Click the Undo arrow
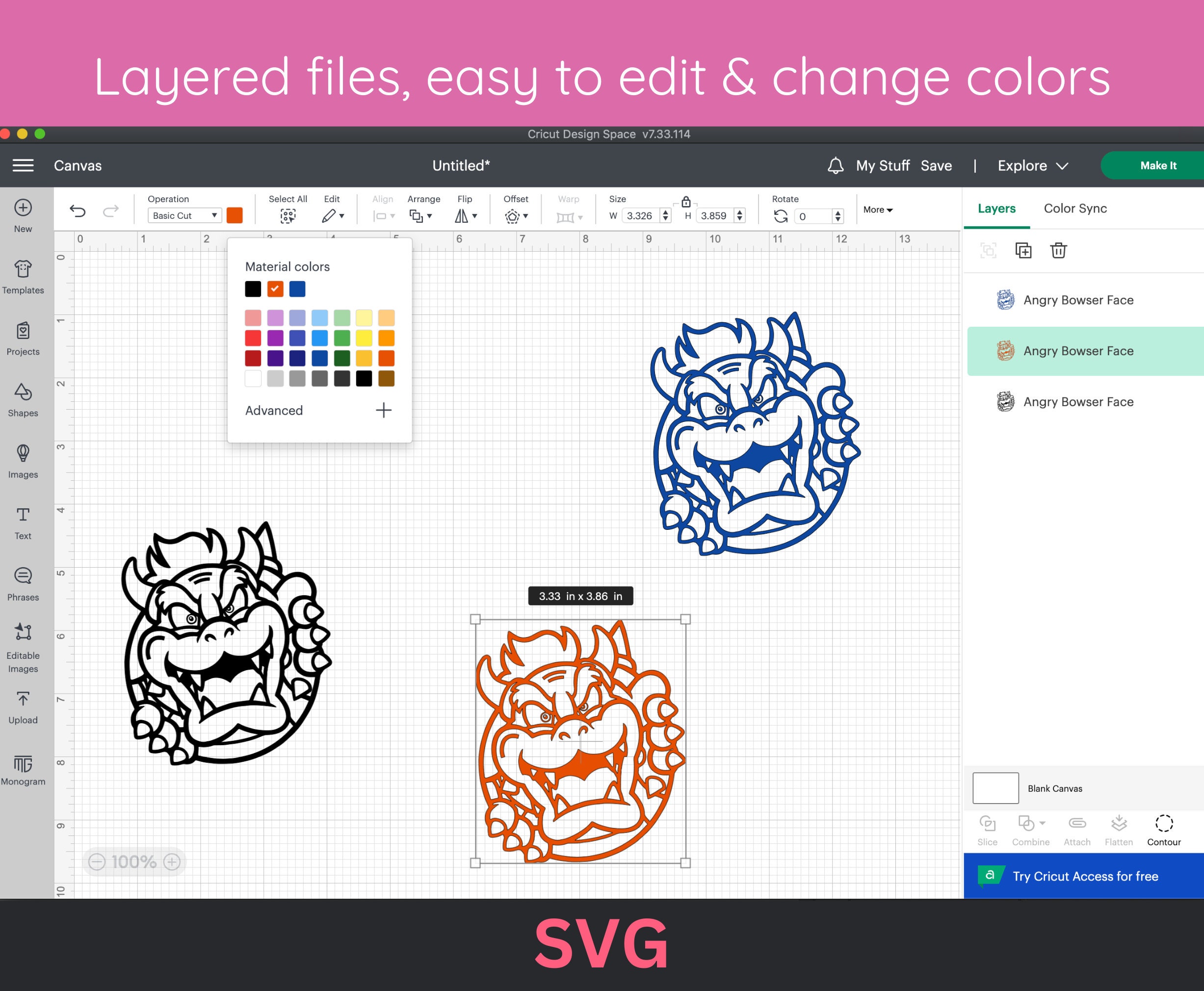The image size is (1204, 991). tap(78, 209)
